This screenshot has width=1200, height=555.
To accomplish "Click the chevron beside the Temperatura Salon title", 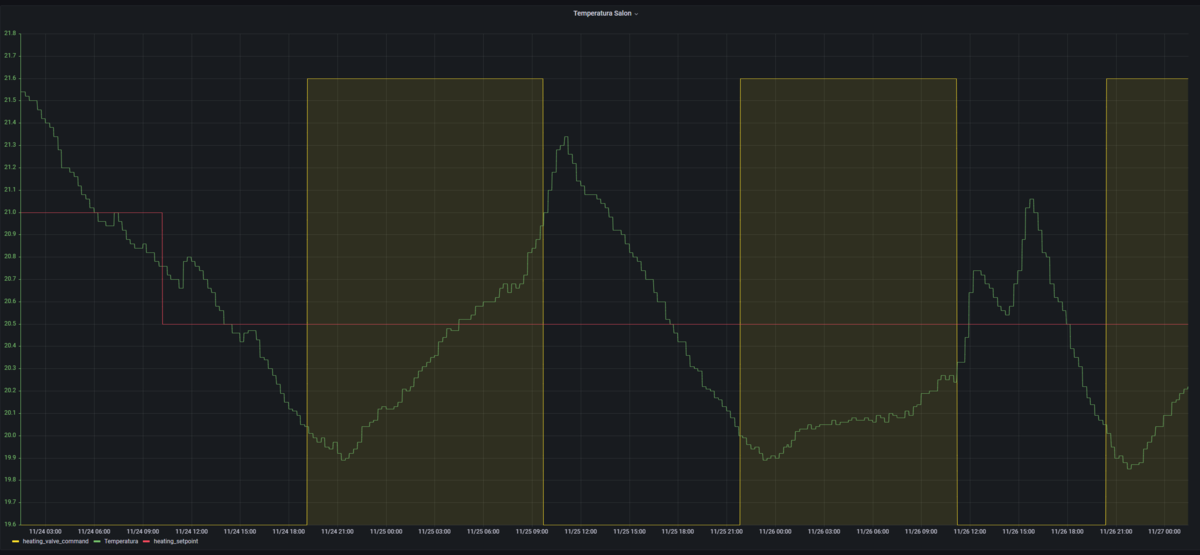I will click(x=636, y=14).
